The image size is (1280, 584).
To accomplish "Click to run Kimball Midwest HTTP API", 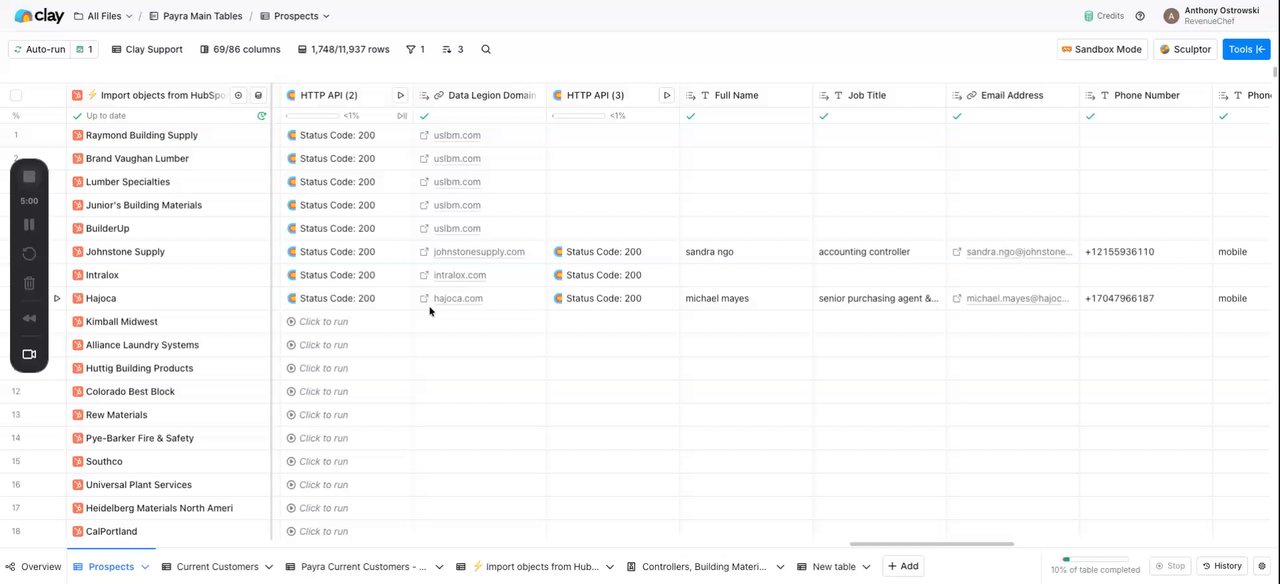I will (x=317, y=322).
